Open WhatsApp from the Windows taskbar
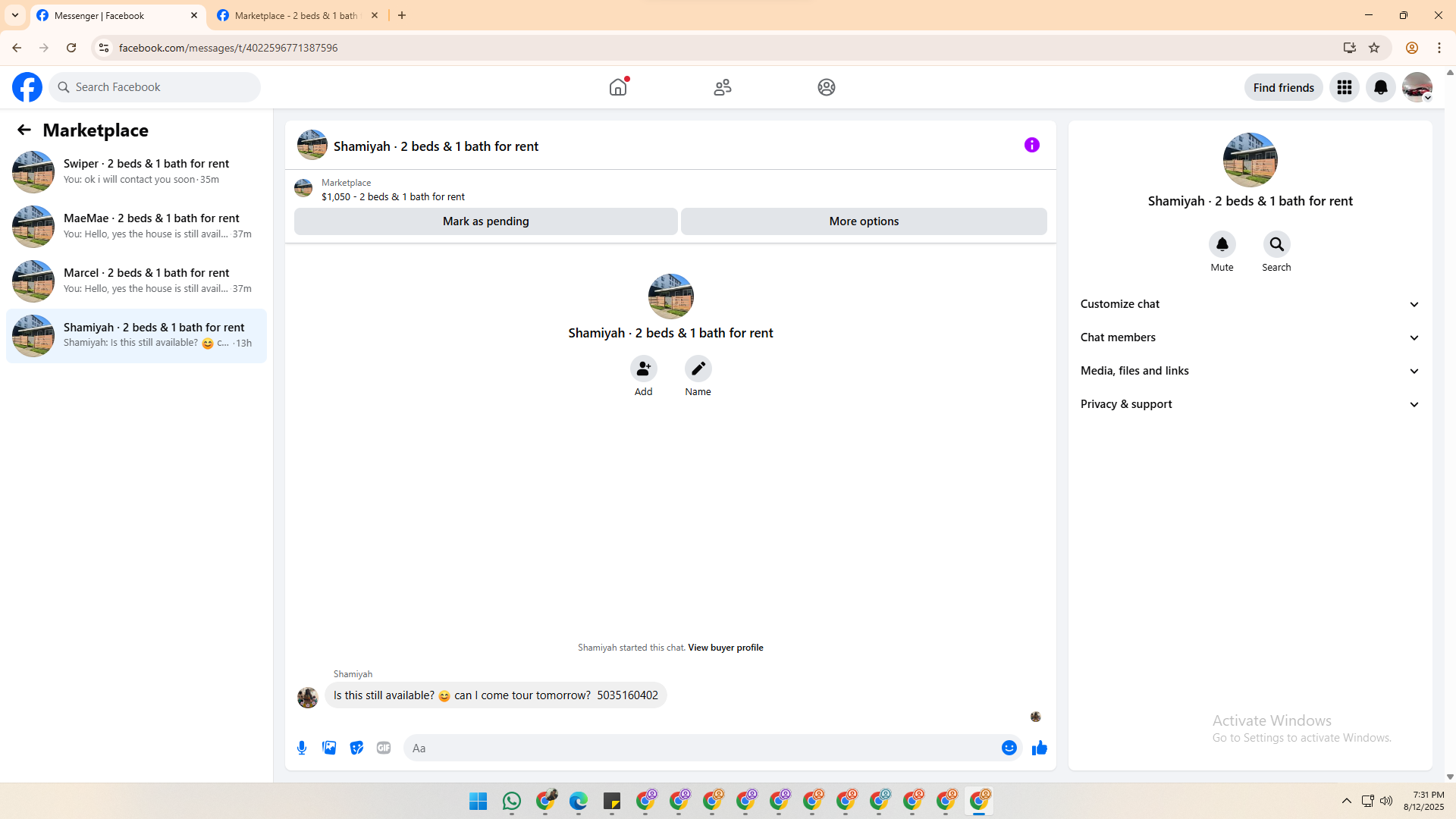 pyautogui.click(x=512, y=801)
